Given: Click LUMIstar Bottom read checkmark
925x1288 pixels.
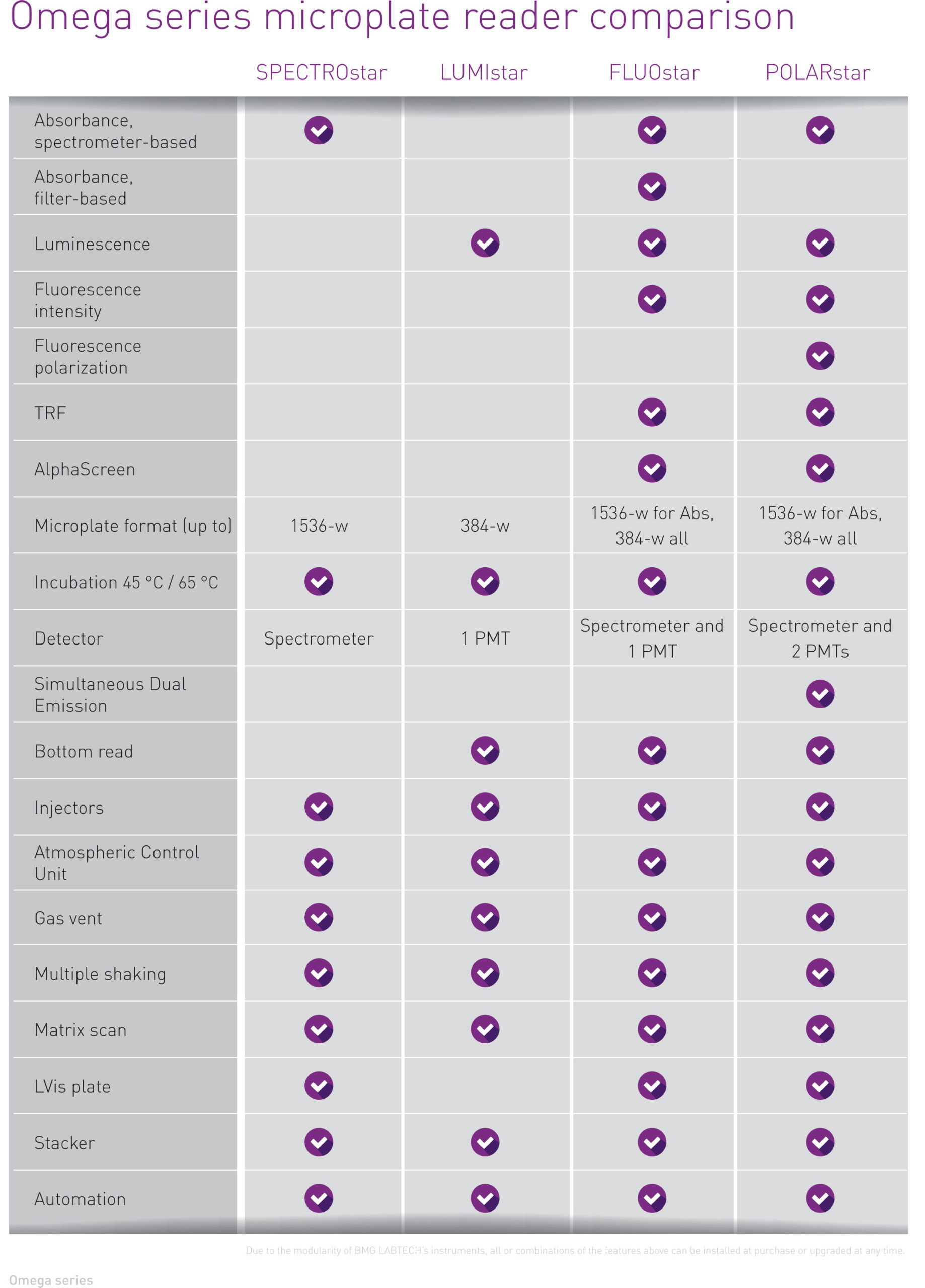Looking at the screenshot, I should click(485, 751).
